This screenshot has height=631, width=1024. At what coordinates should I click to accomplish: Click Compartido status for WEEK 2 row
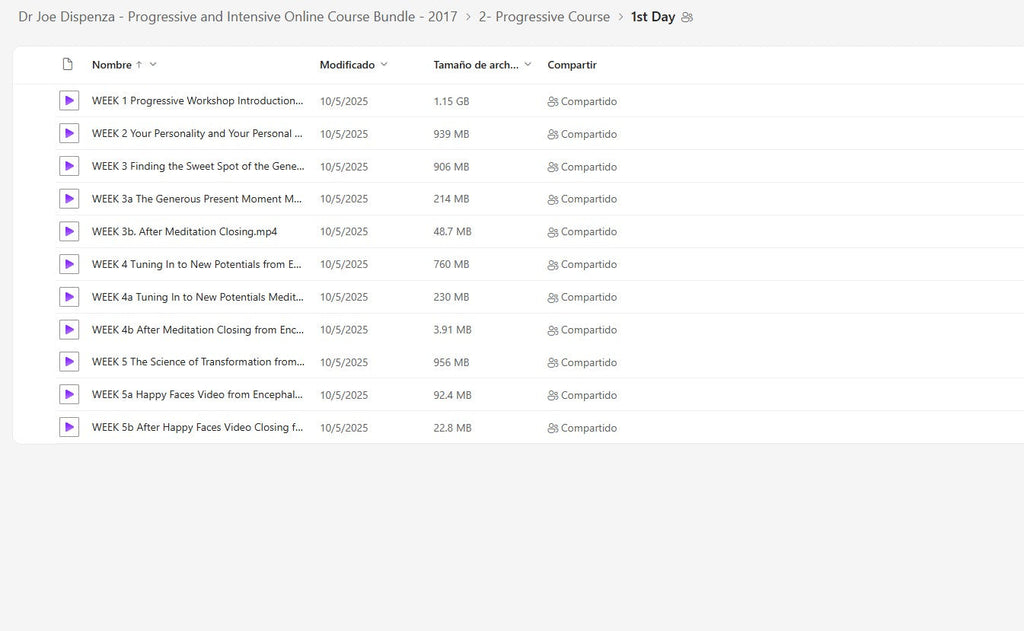[582, 134]
